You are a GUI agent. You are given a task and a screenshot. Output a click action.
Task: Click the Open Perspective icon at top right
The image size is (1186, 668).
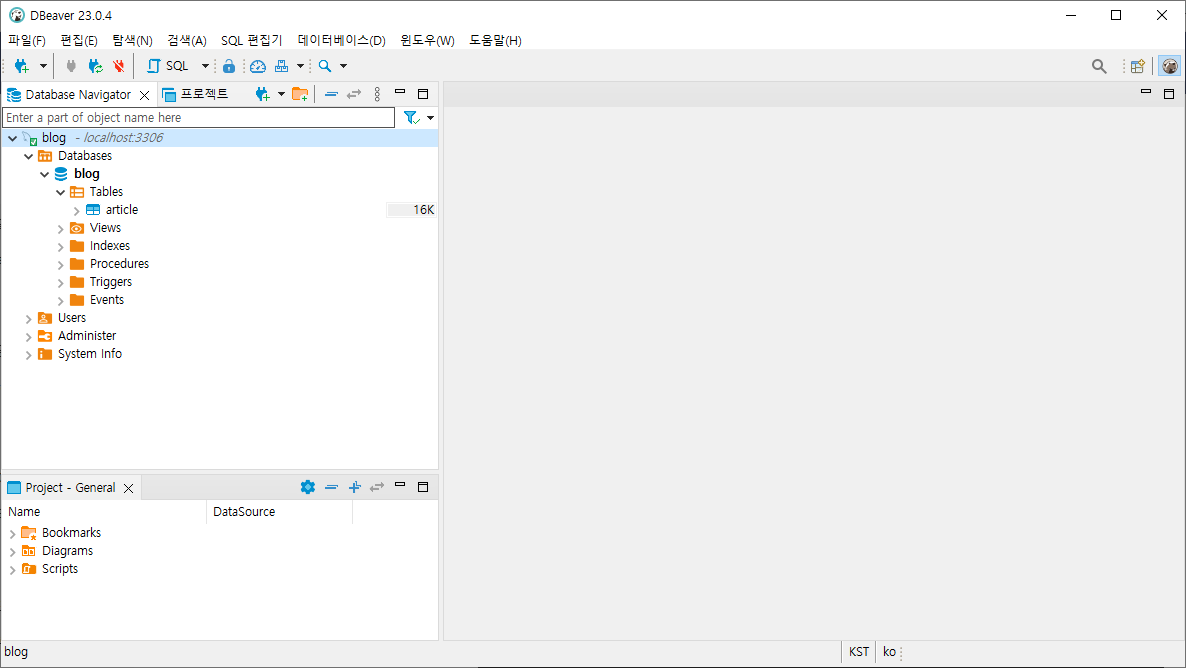pyautogui.click(x=1138, y=67)
